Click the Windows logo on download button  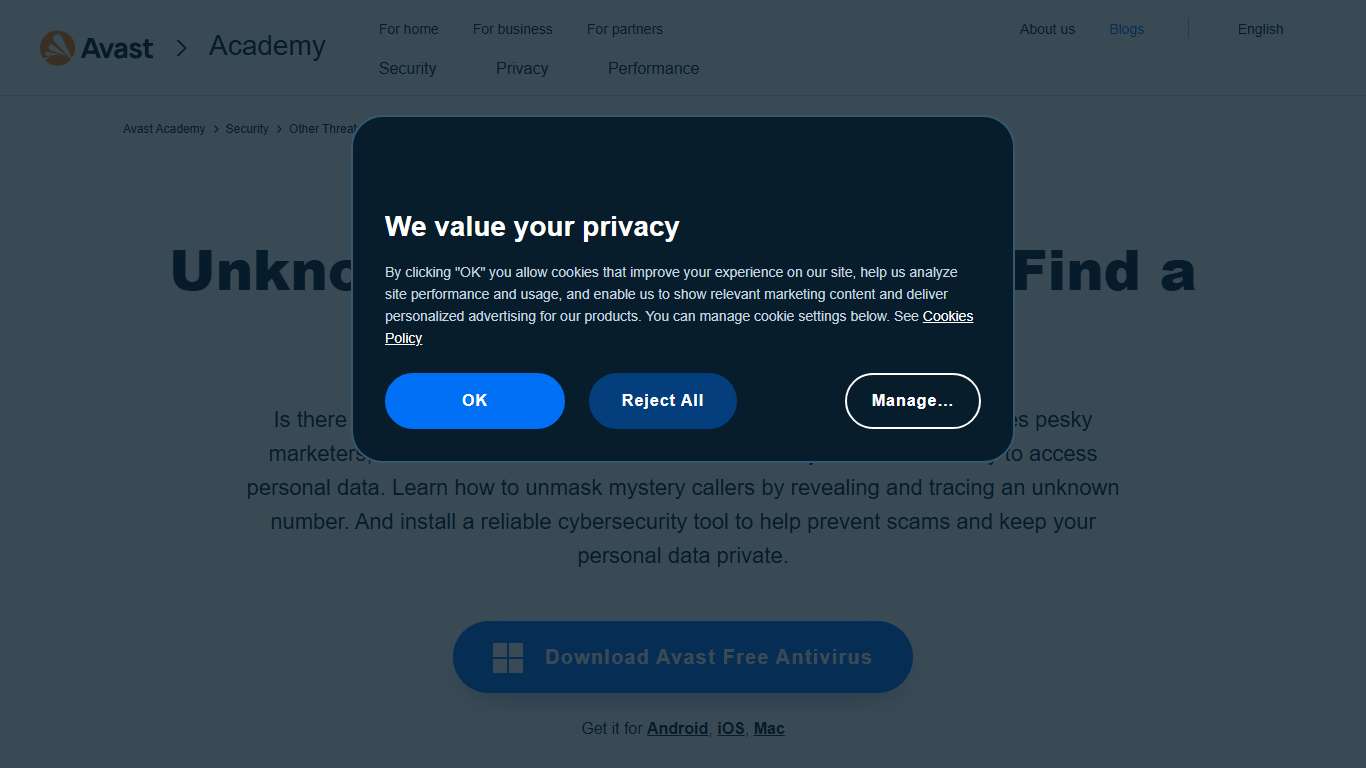tap(508, 658)
